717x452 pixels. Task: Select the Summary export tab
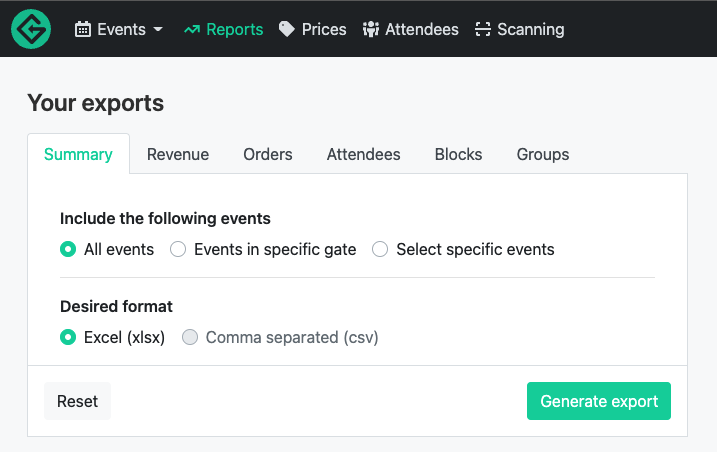coord(78,154)
